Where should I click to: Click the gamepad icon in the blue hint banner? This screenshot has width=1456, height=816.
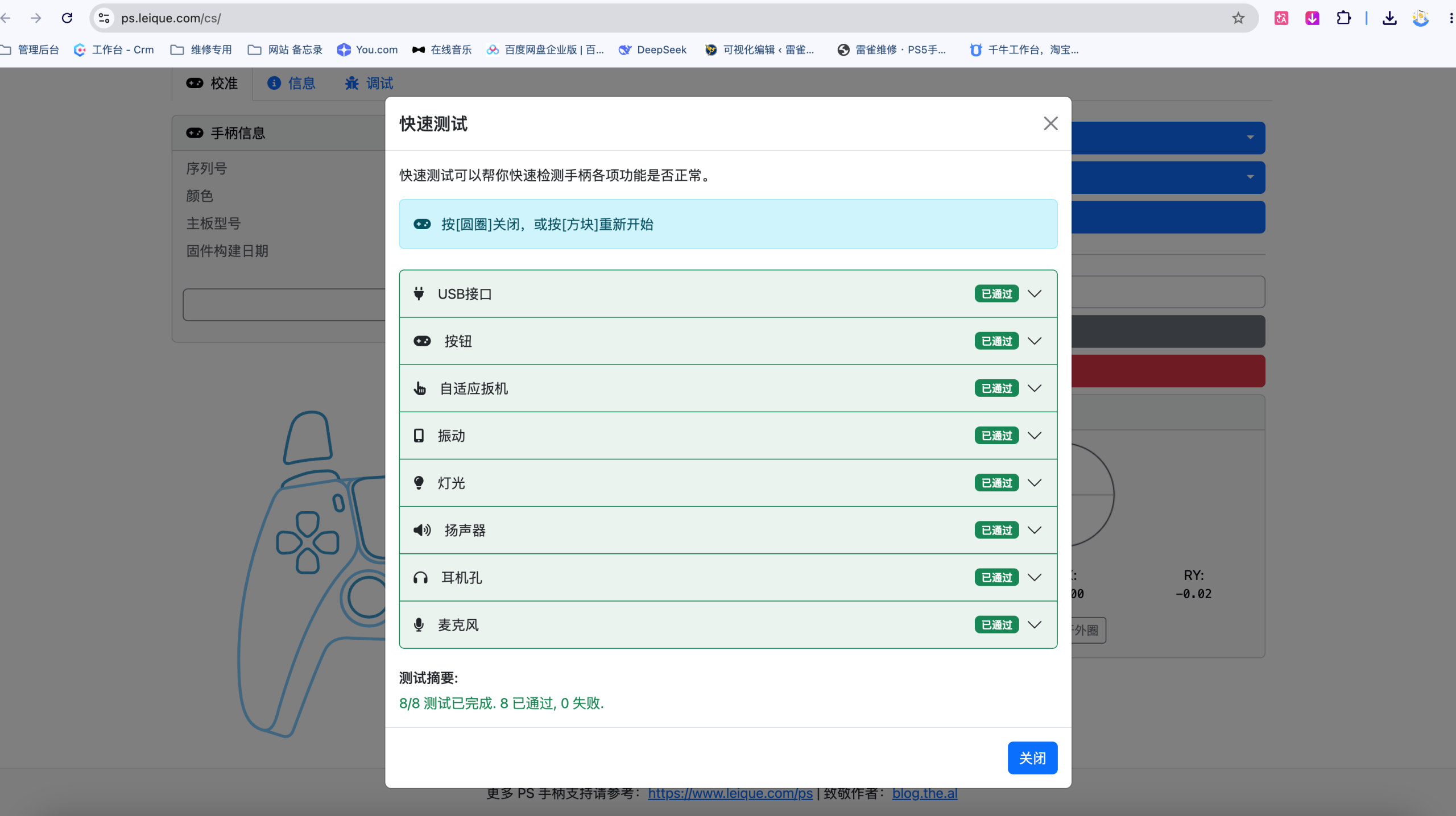(422, 224)
